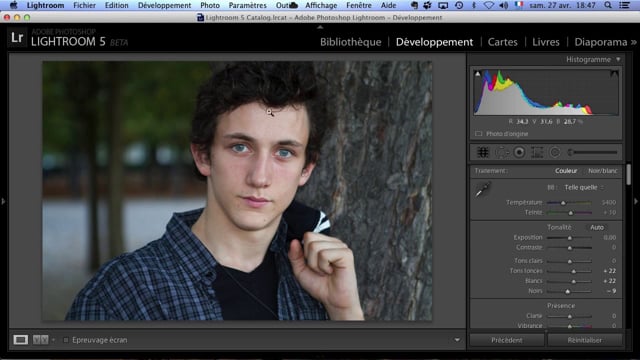640x360 pixels.
Task: Toggle shadow clipping triangle in histogram
Action: click(x=478, y=74)
